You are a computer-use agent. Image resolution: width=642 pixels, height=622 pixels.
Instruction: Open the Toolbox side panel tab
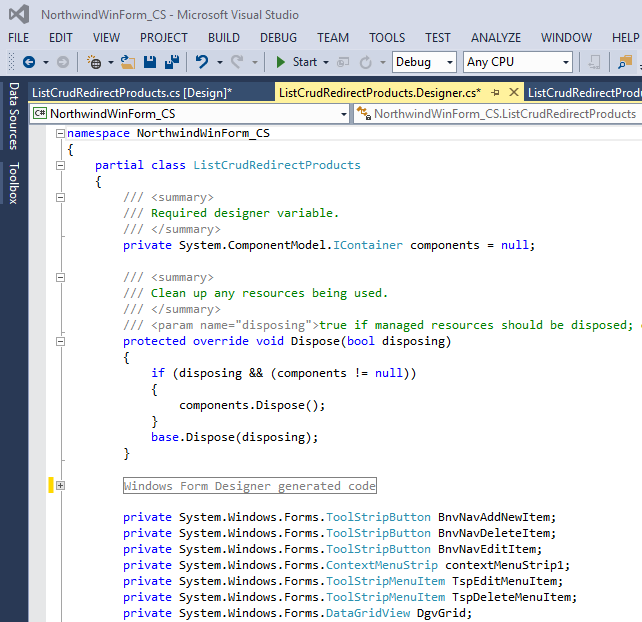tap(14, 183)
